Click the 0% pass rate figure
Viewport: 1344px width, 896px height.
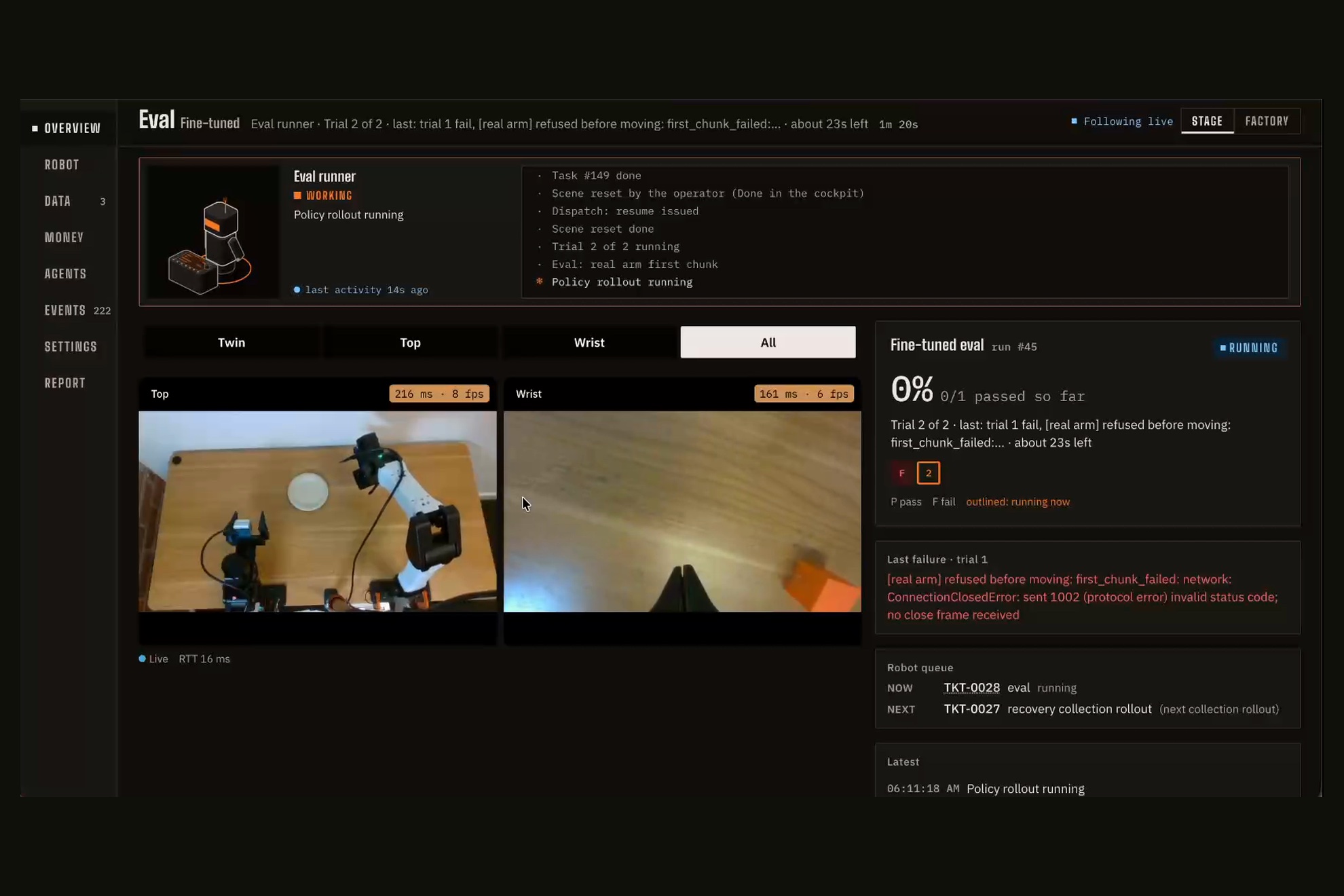[912, 390]
